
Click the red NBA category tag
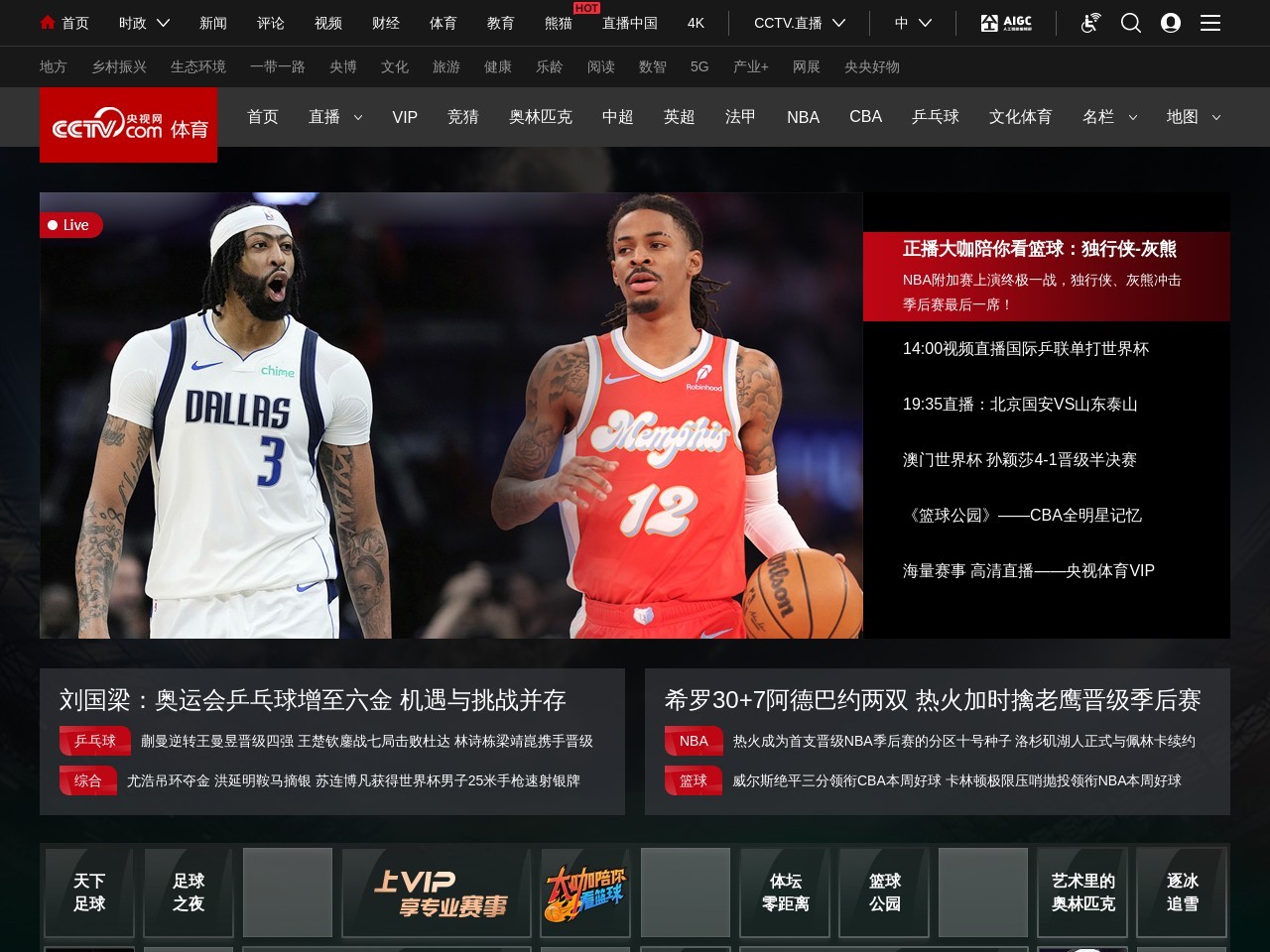pos(694,741)
